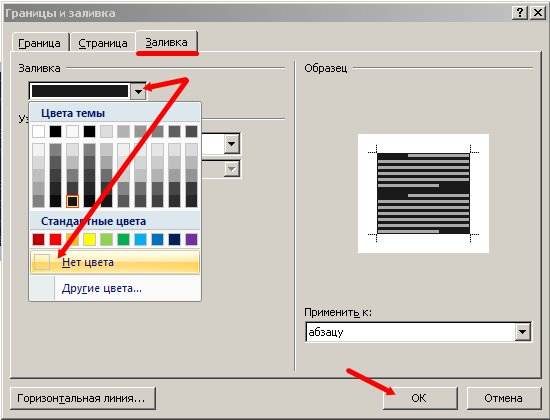
Task: Switch to the Граница tab
Action: tap(39, 43)
